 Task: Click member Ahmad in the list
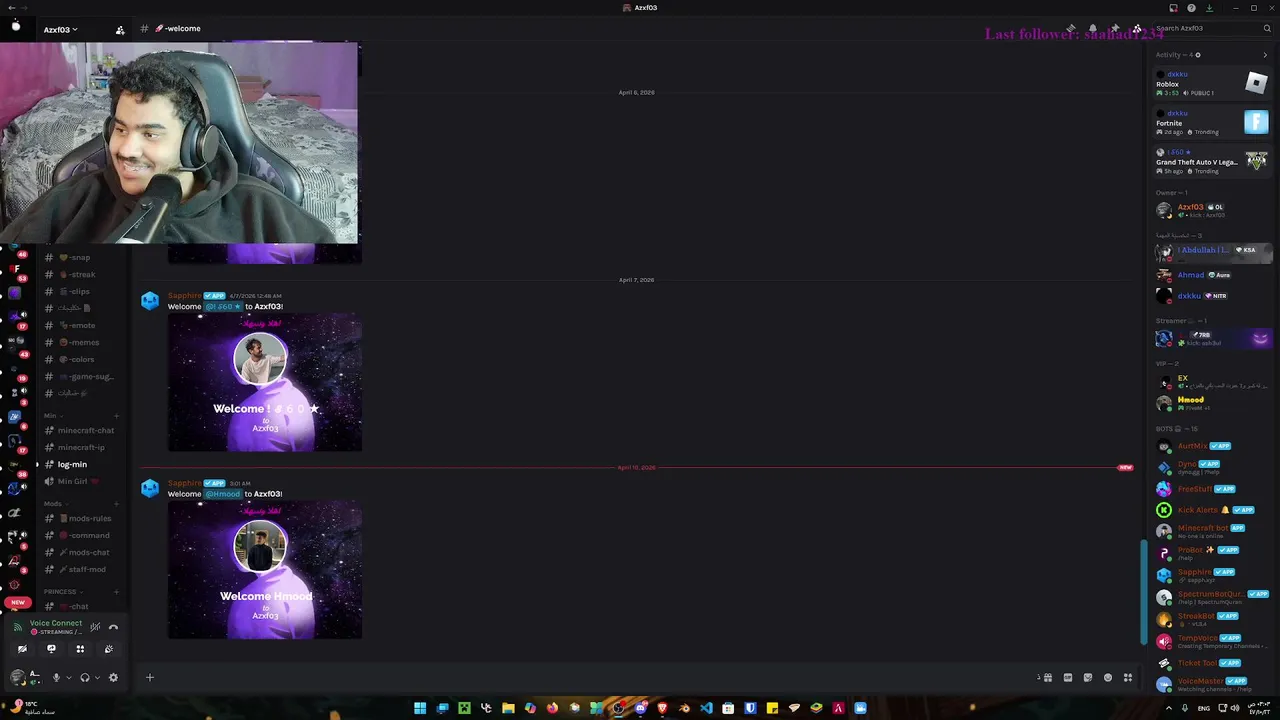[1212, 275]
